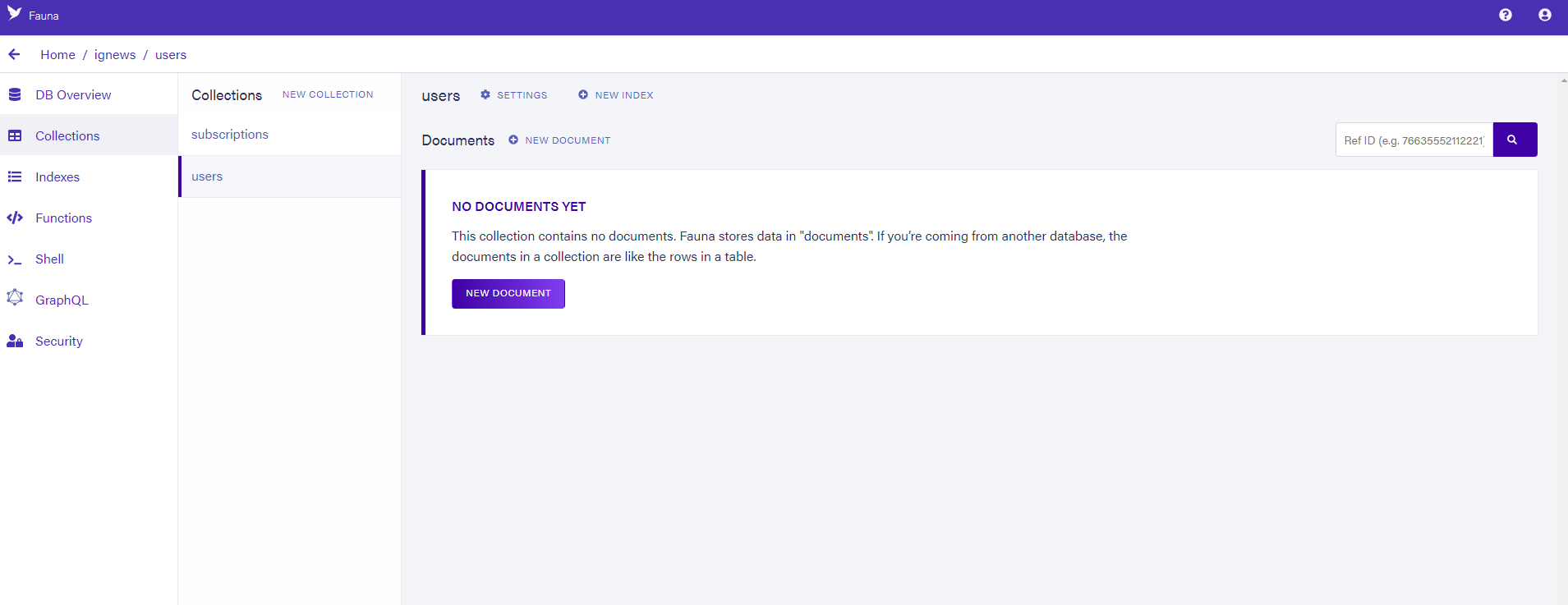Open ignews database in breadcrumb
Viewport: 1568px width, 605px height.
[115, 55]
